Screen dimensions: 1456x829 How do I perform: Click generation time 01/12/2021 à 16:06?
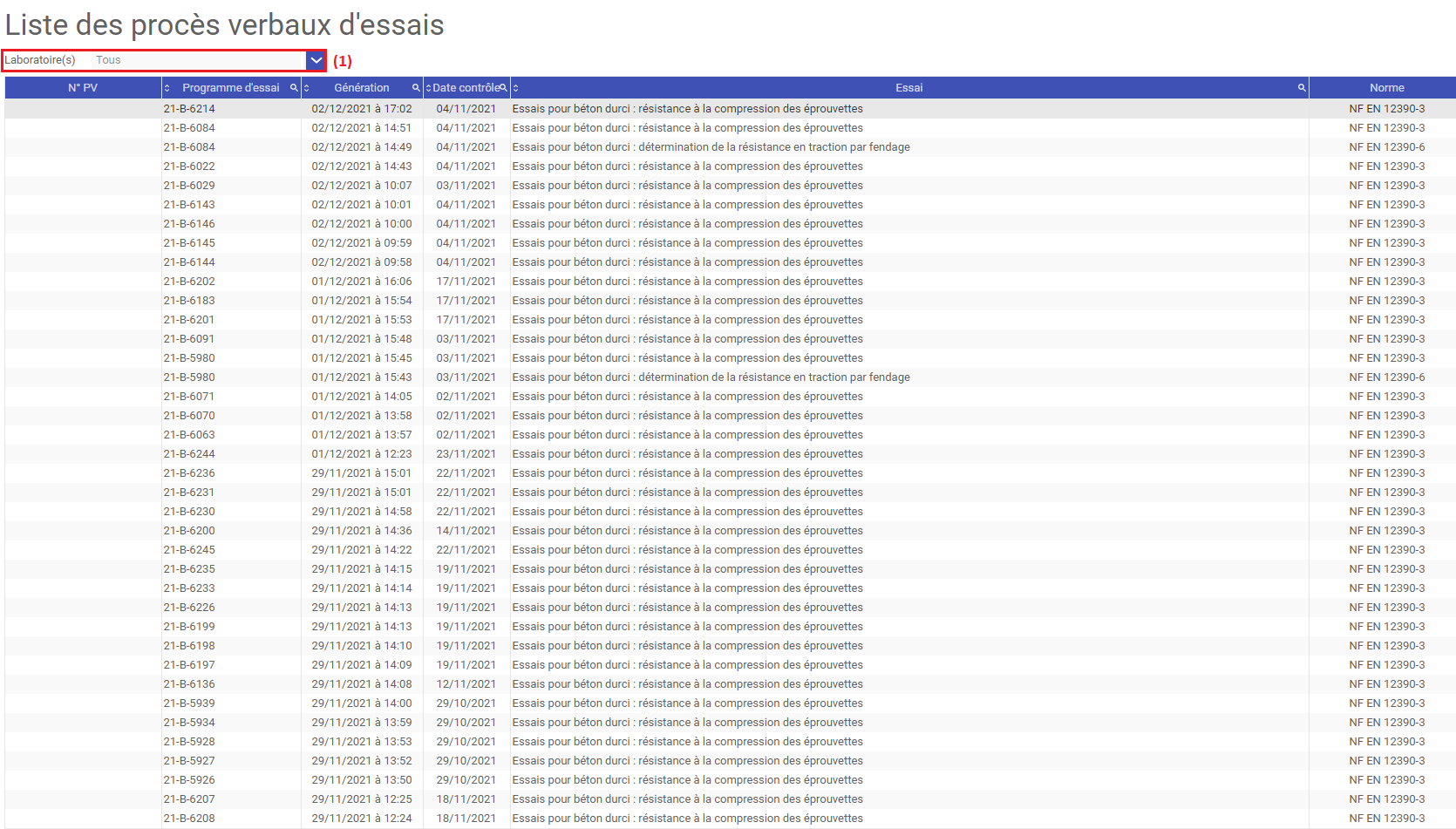(x=362, y=282)
